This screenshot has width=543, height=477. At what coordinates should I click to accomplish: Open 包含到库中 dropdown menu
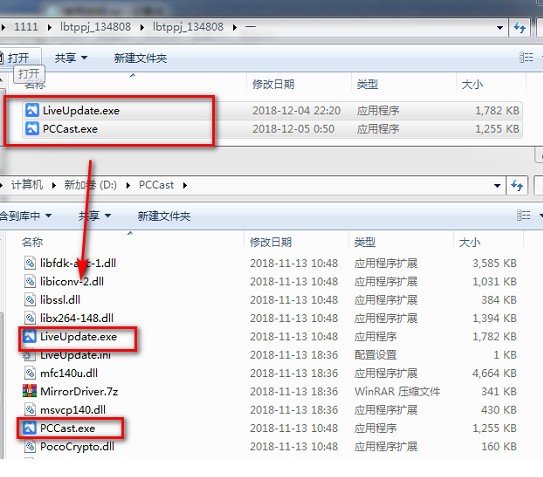(x=25, y=216)
